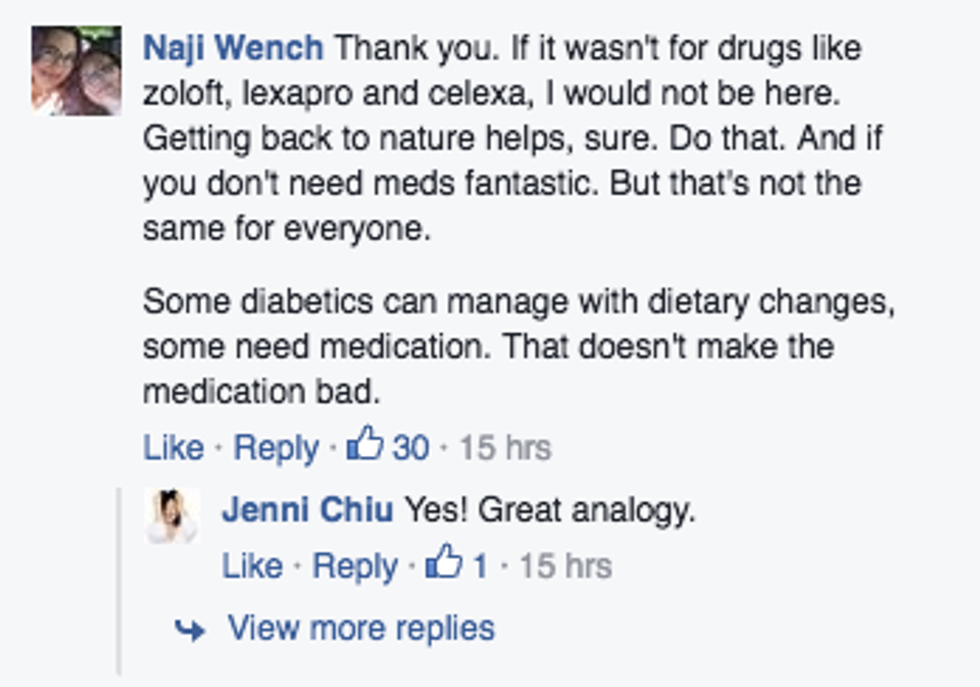980x687 pixels.
Task: Like Naji Wench's comment
Action: (173, 447)
